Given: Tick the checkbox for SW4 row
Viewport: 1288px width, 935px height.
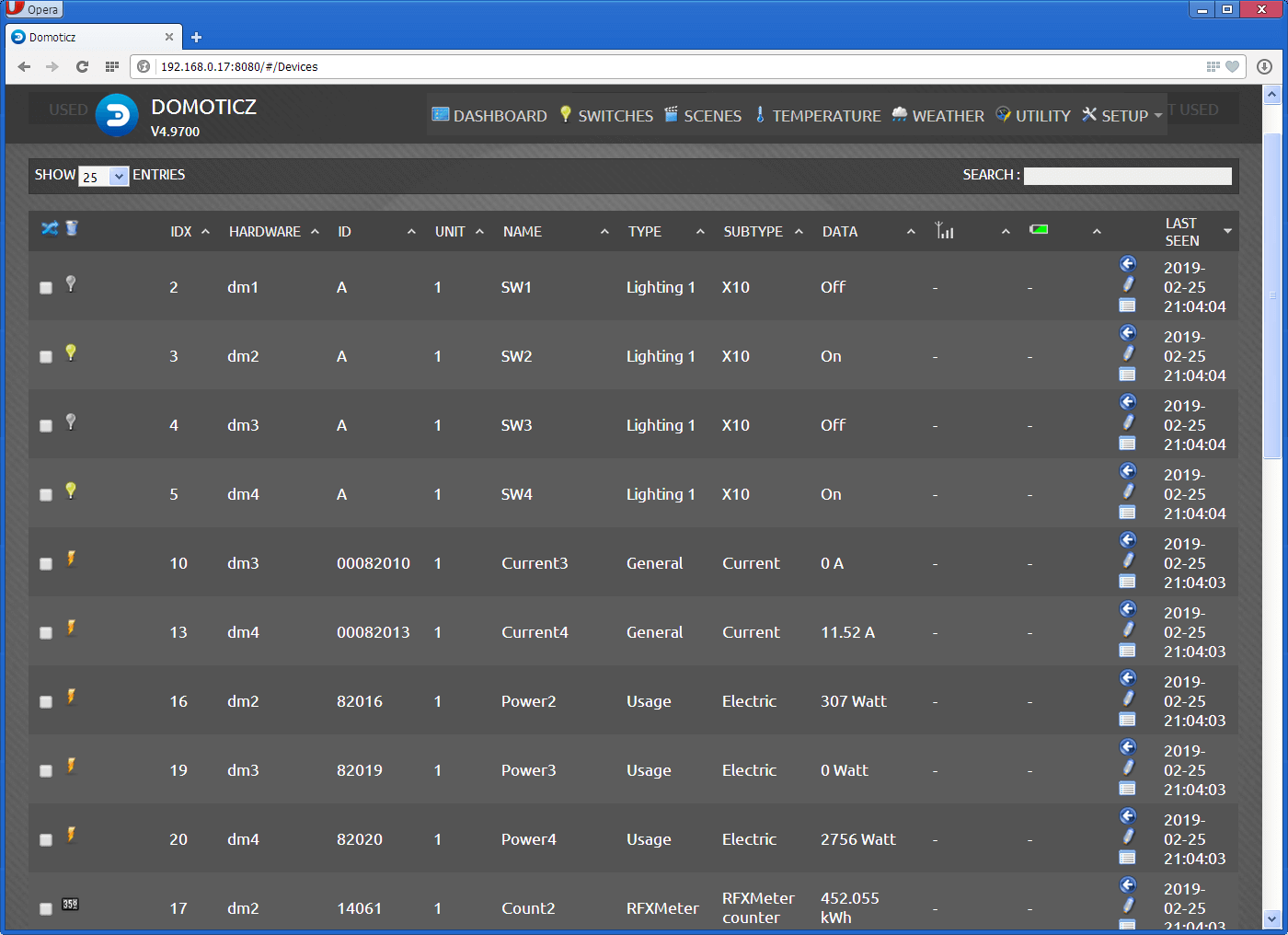Looking at the screenshot, I should [x=46, y=495].
